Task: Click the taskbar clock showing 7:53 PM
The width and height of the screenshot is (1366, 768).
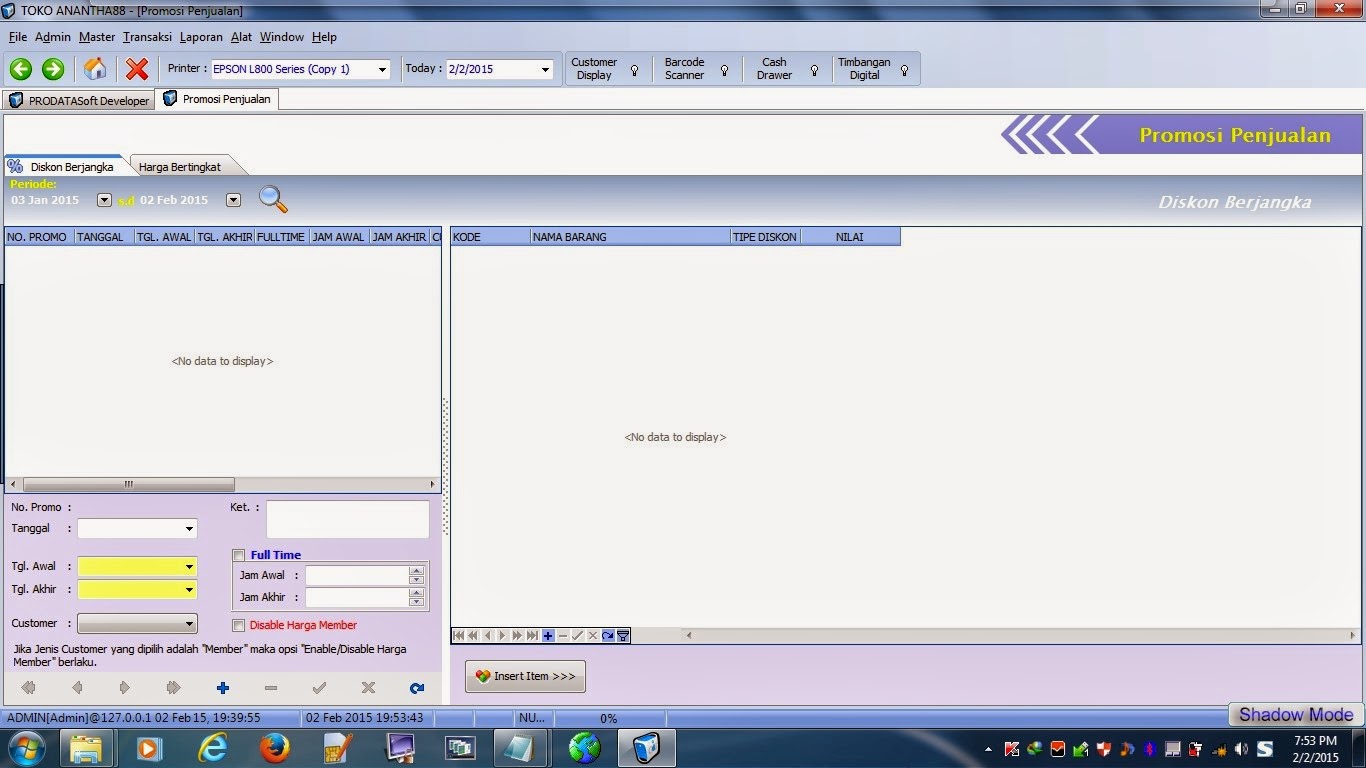Action: point(1315,749)
